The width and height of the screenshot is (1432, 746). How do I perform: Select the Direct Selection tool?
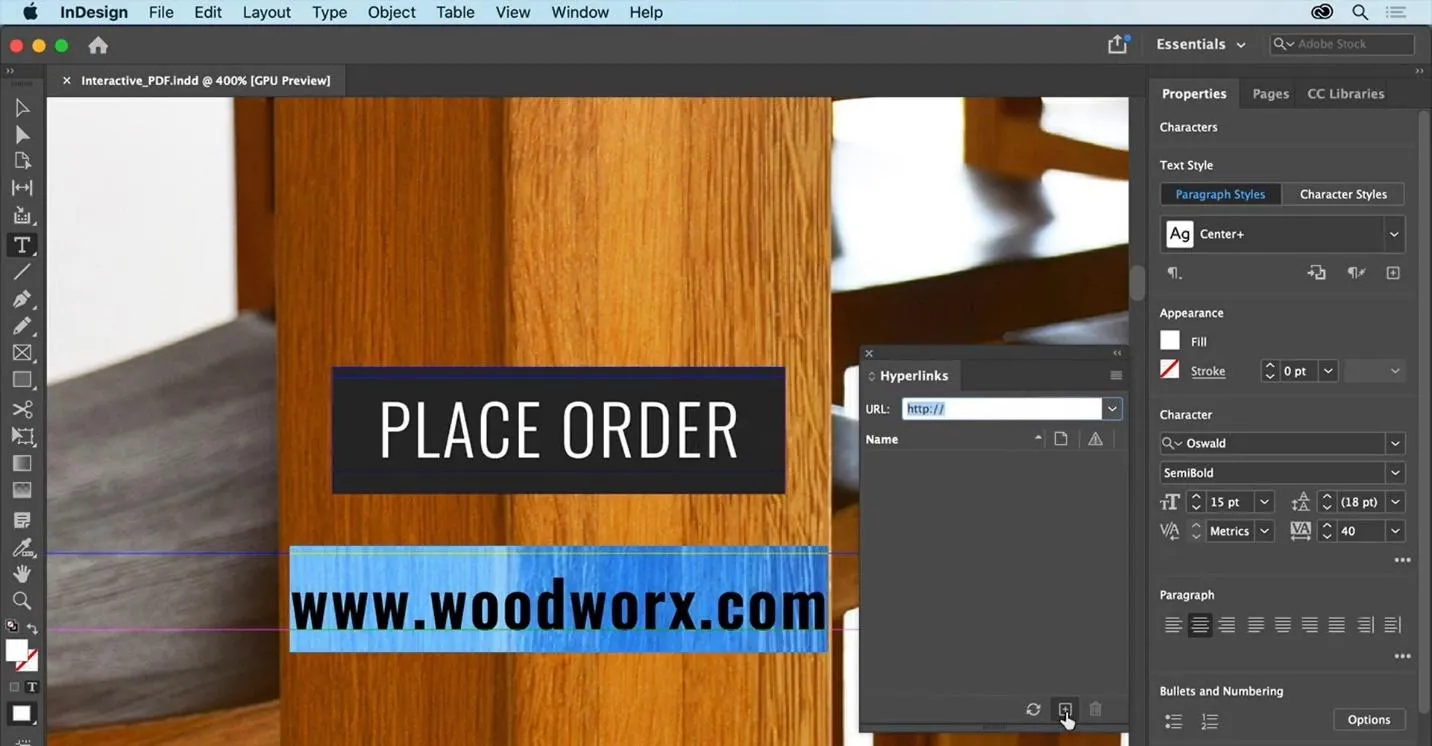[22, 135]
